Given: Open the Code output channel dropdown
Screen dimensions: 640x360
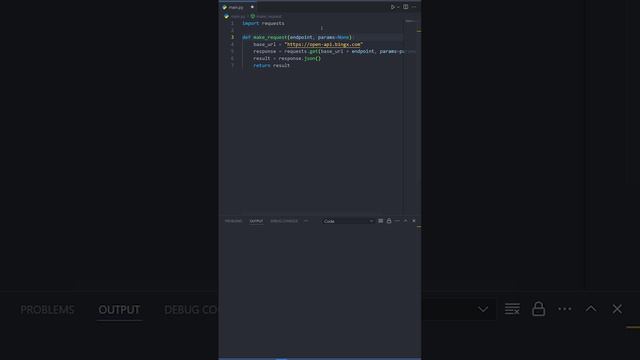Looking at the screenshot, I should point(348,221).
